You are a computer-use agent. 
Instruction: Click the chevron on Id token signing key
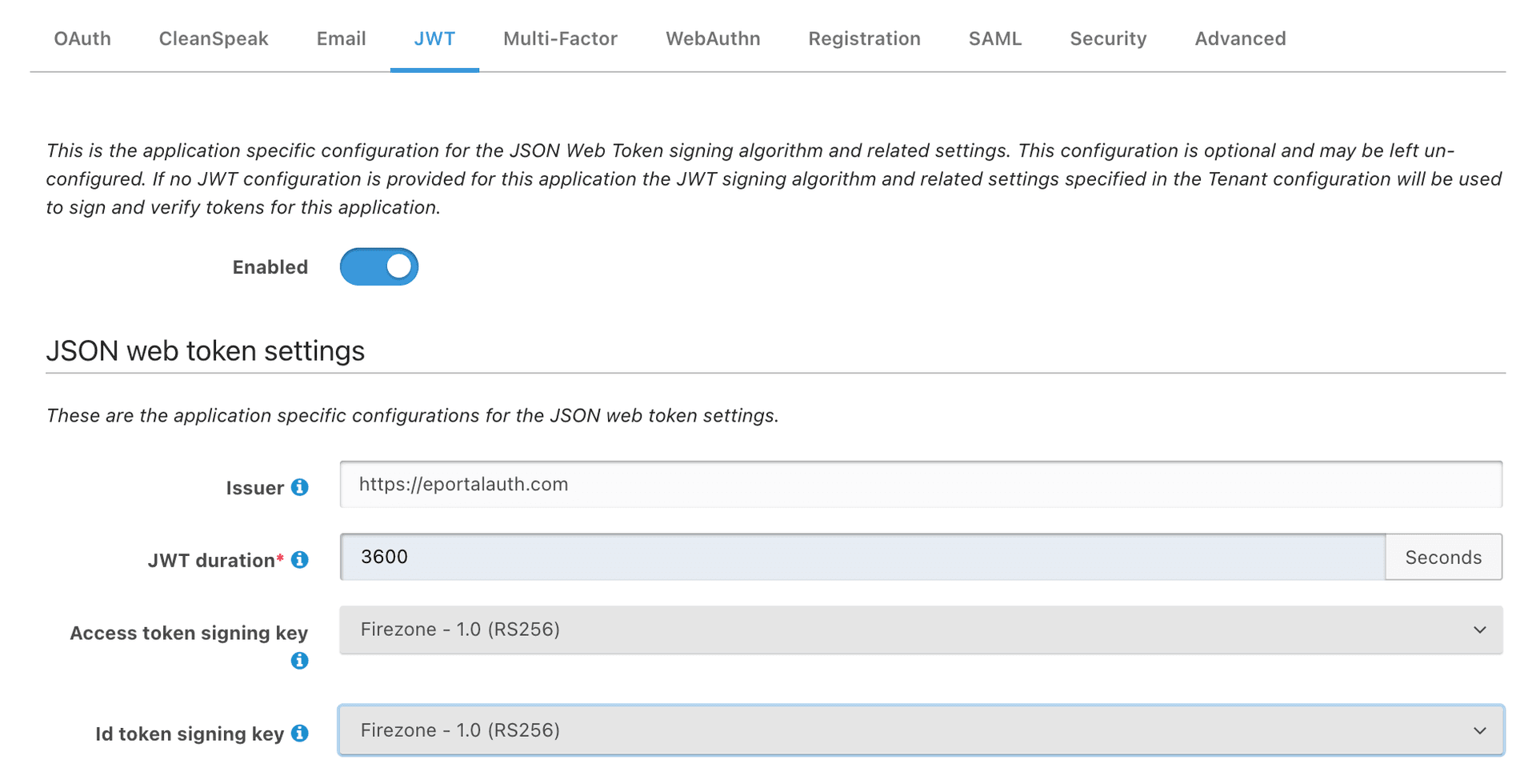point(1478,730)
